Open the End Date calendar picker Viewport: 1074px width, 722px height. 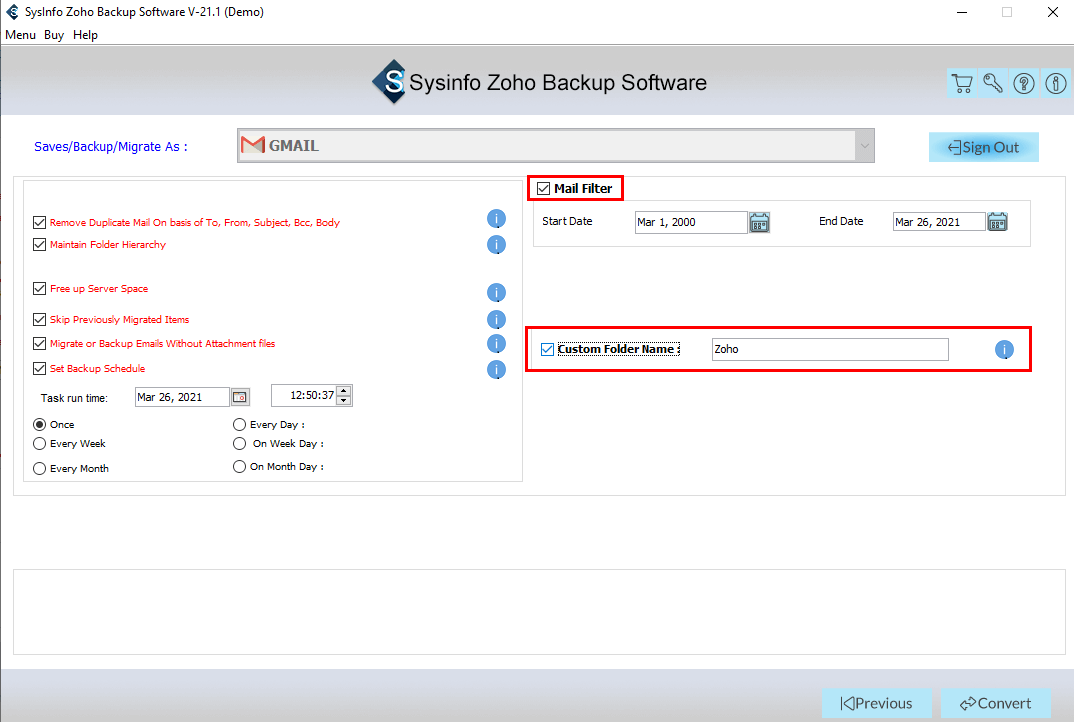tap(997, 222)
